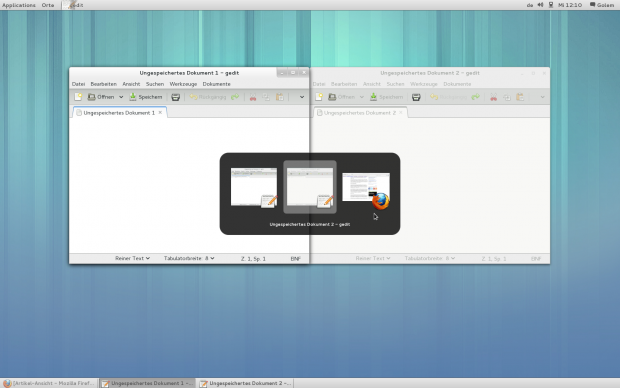Click Speichern in Dokument 2 window
Viewport: 620px width, 388px height.
(386, 97)
